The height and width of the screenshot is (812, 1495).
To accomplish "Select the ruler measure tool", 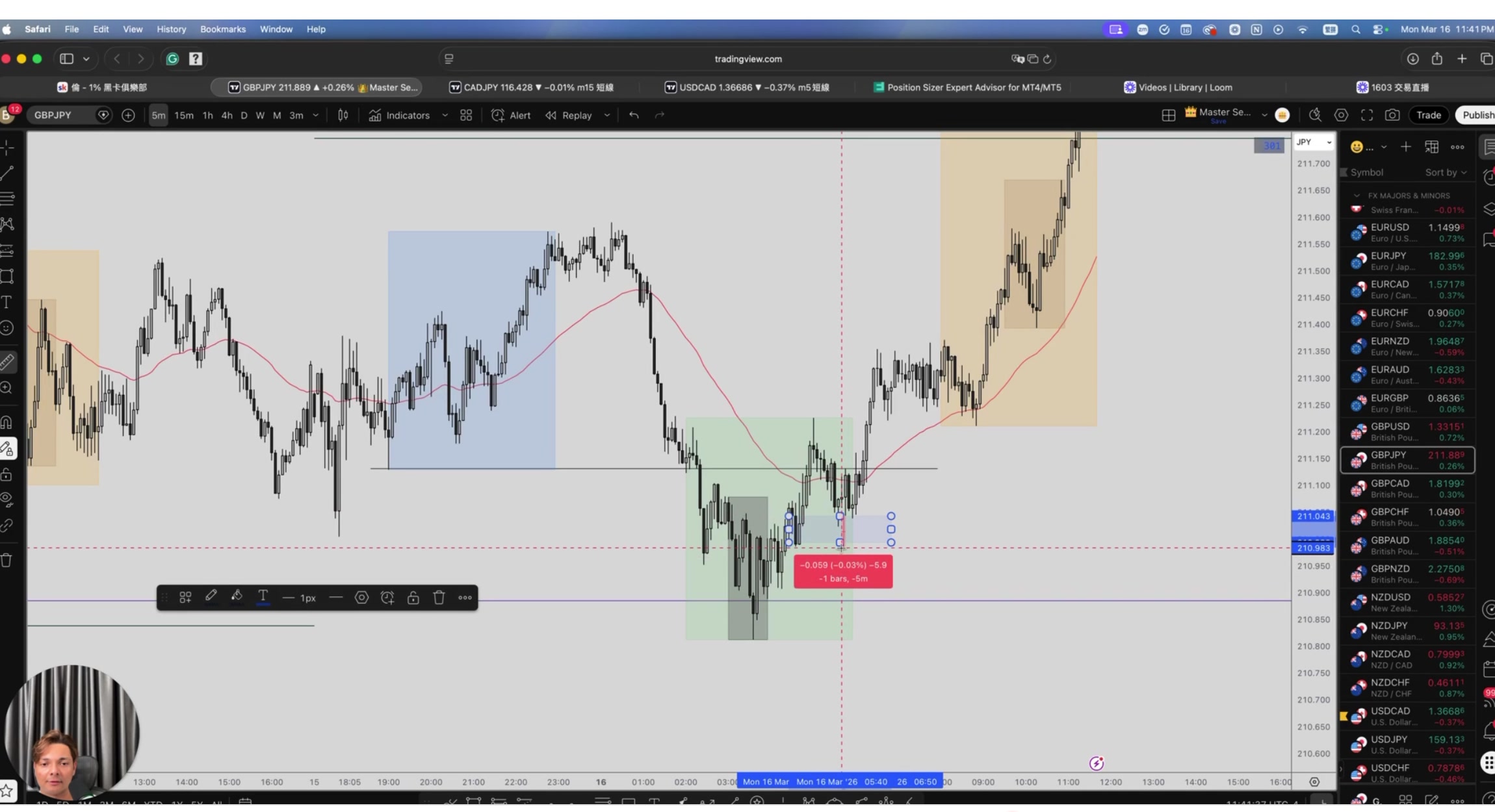I will (x=7, y=362).
